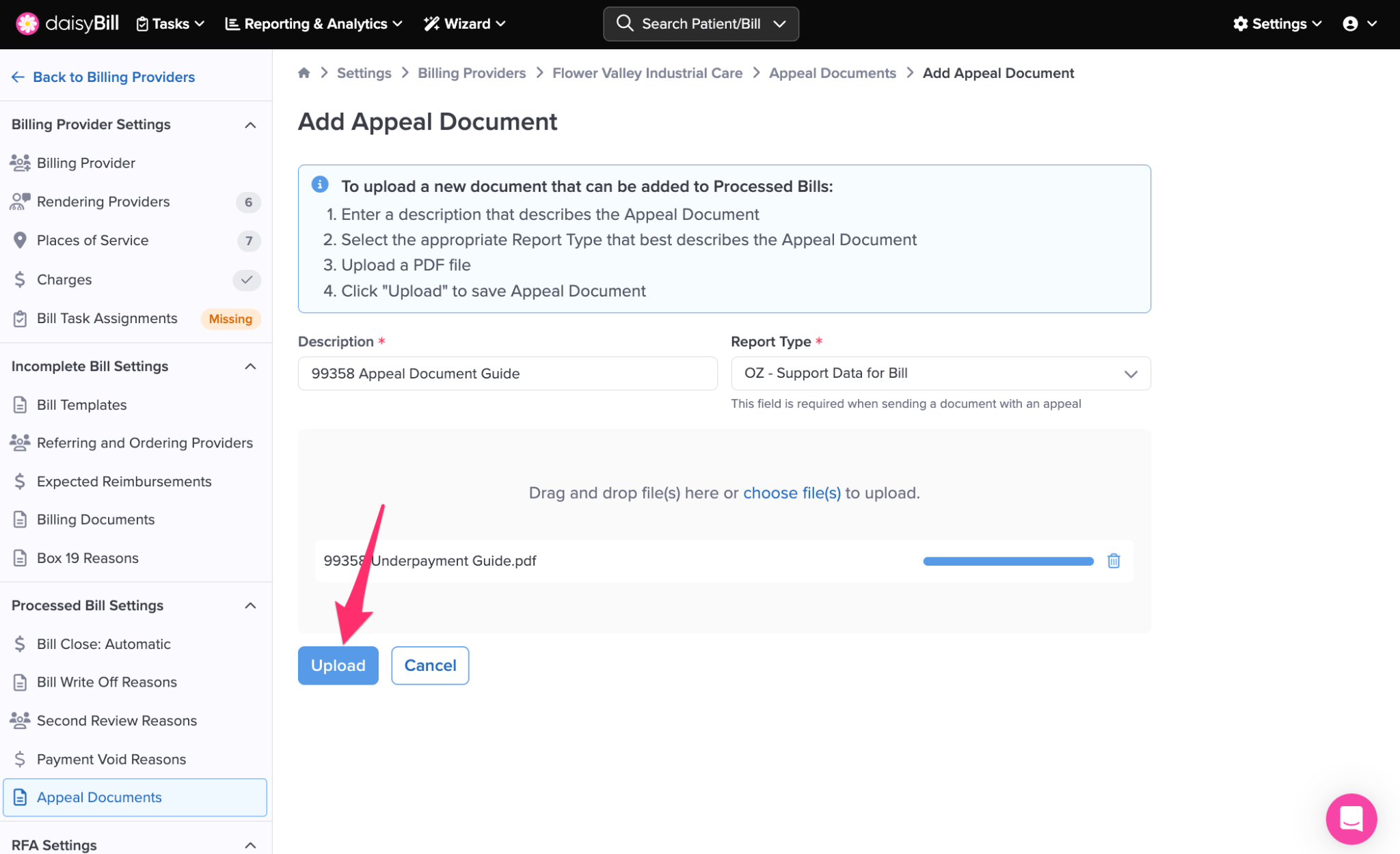This screenshot has height=854, width=1400.
Task: Click the Description input field
Action: (507, 374)
